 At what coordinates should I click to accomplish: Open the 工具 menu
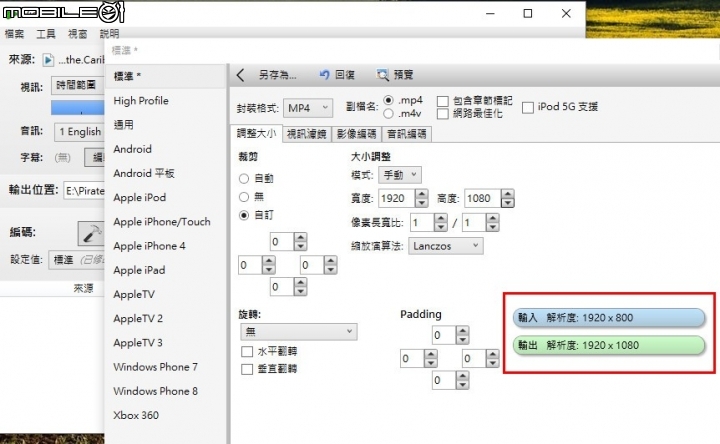[46, 34]
